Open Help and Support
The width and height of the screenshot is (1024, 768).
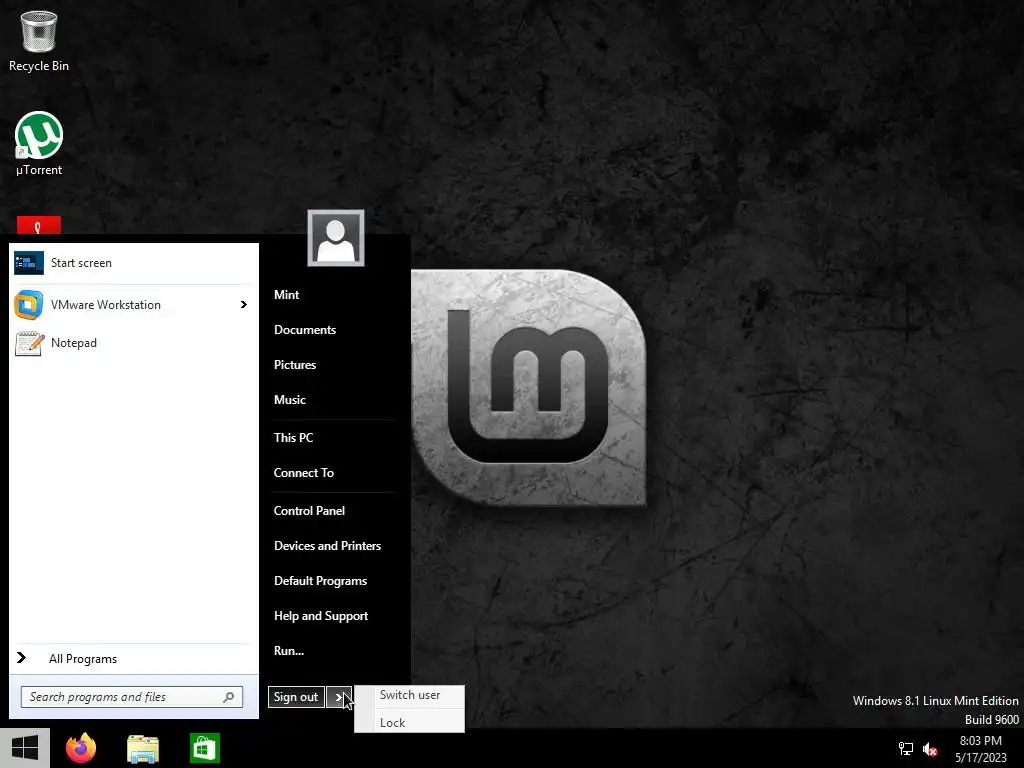coord(321,616)
